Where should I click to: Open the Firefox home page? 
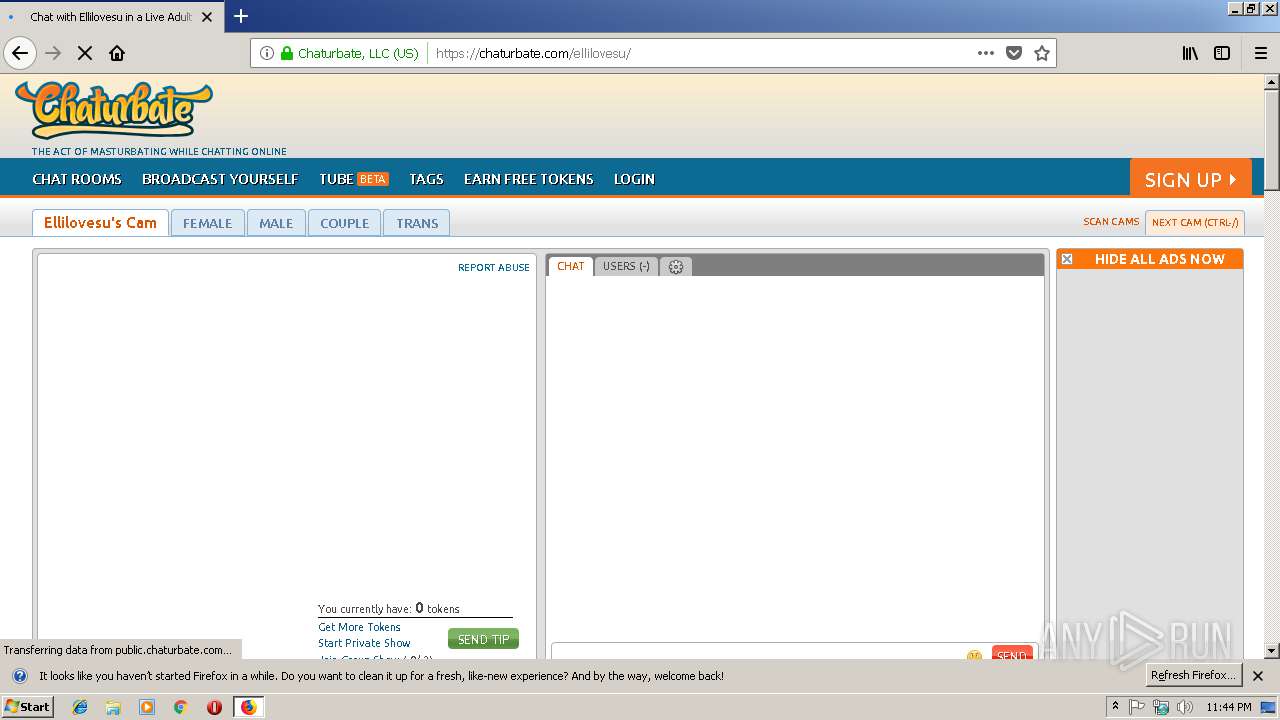point(117,53)
